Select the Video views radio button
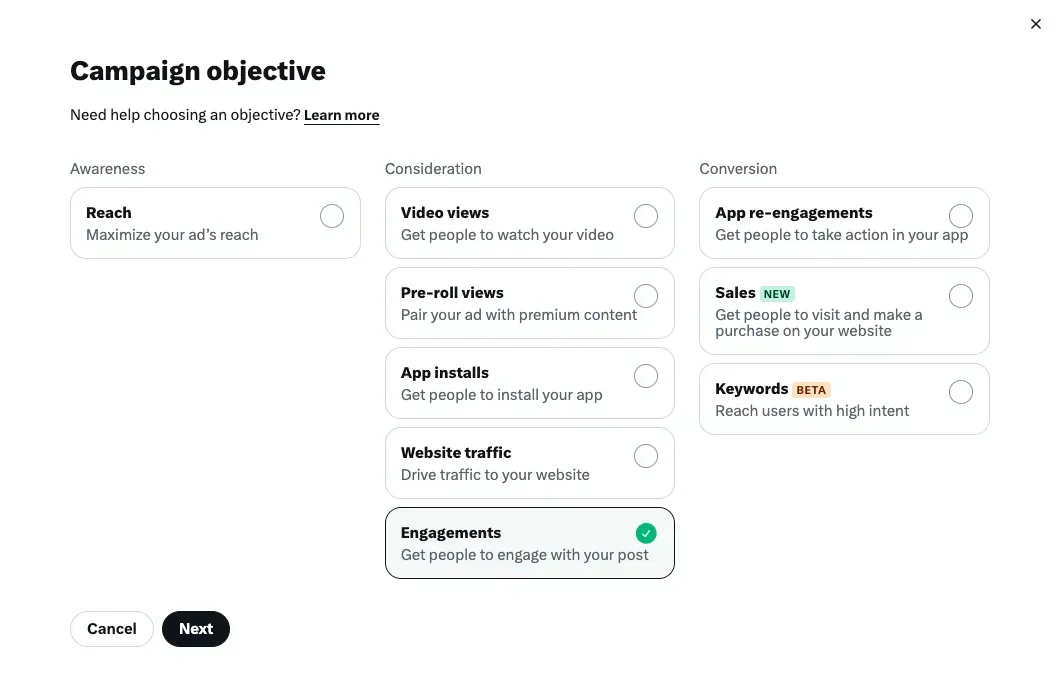This screenshot has height=697, width=1059. pos(646,216)
